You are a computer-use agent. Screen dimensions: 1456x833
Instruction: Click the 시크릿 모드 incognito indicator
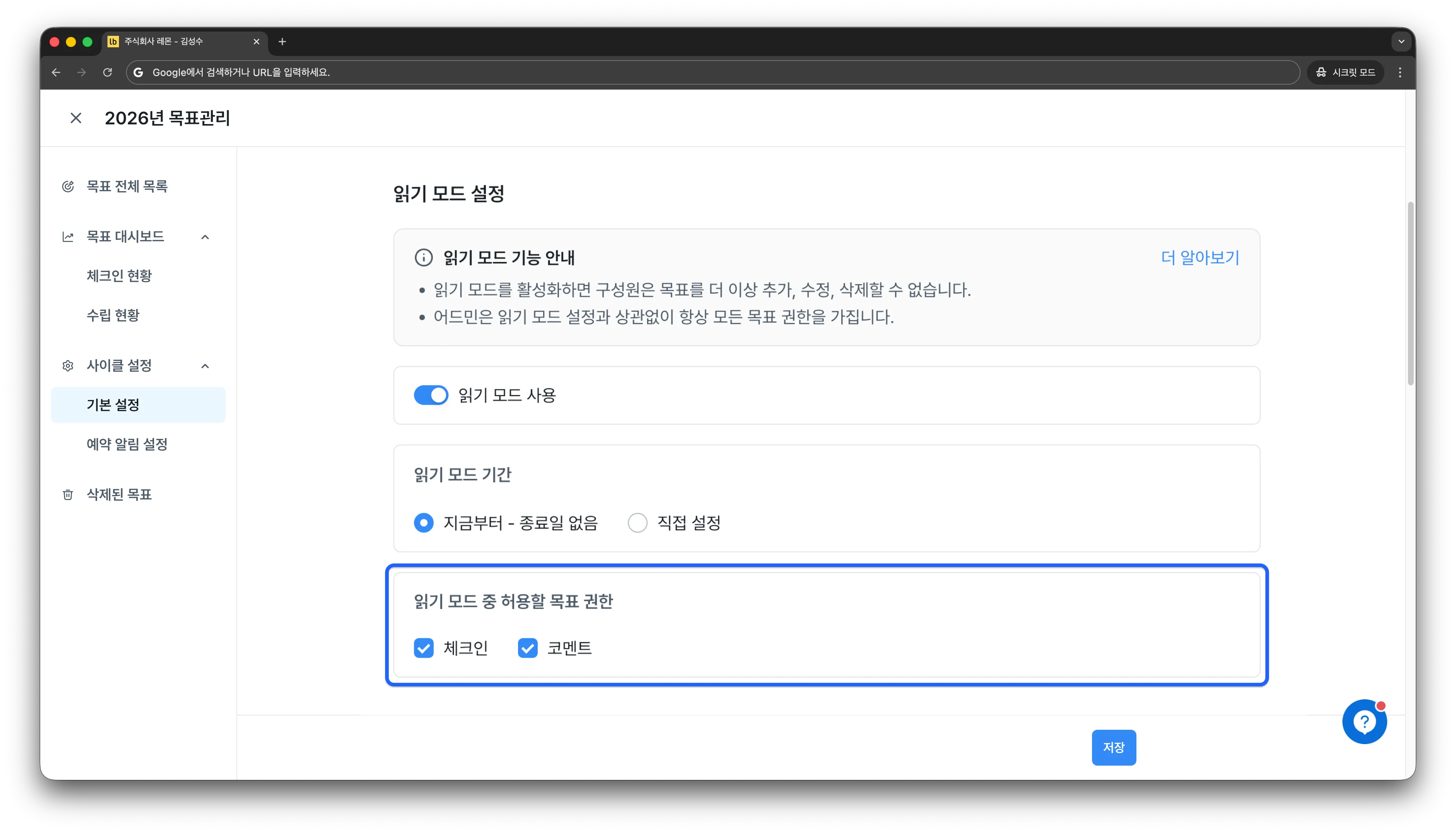pyautogui.click(x=1346, y=72)
